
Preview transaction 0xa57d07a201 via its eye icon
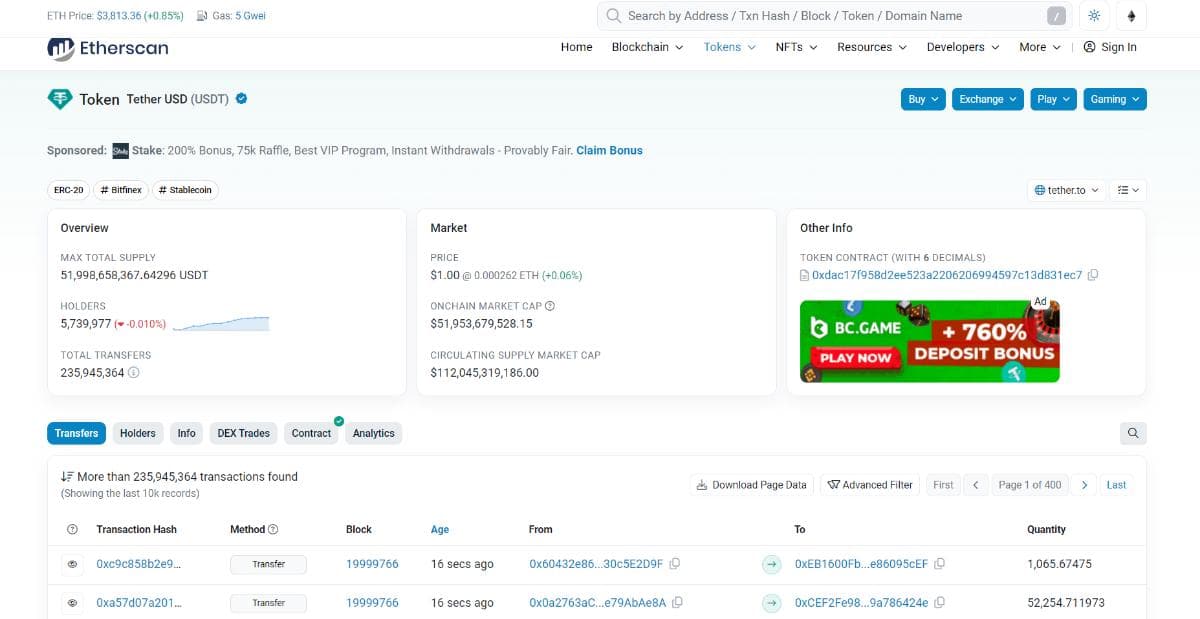(x=71, y=603)
